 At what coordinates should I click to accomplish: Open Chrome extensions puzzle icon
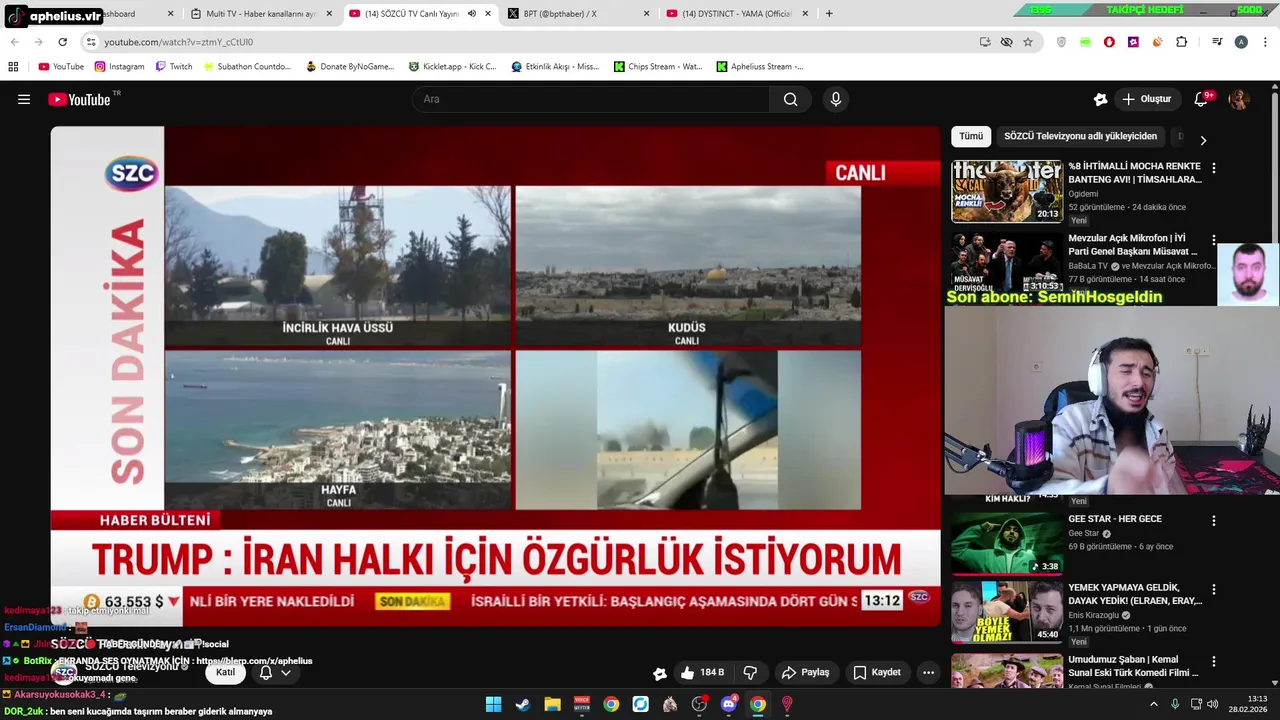[1182, 42]
